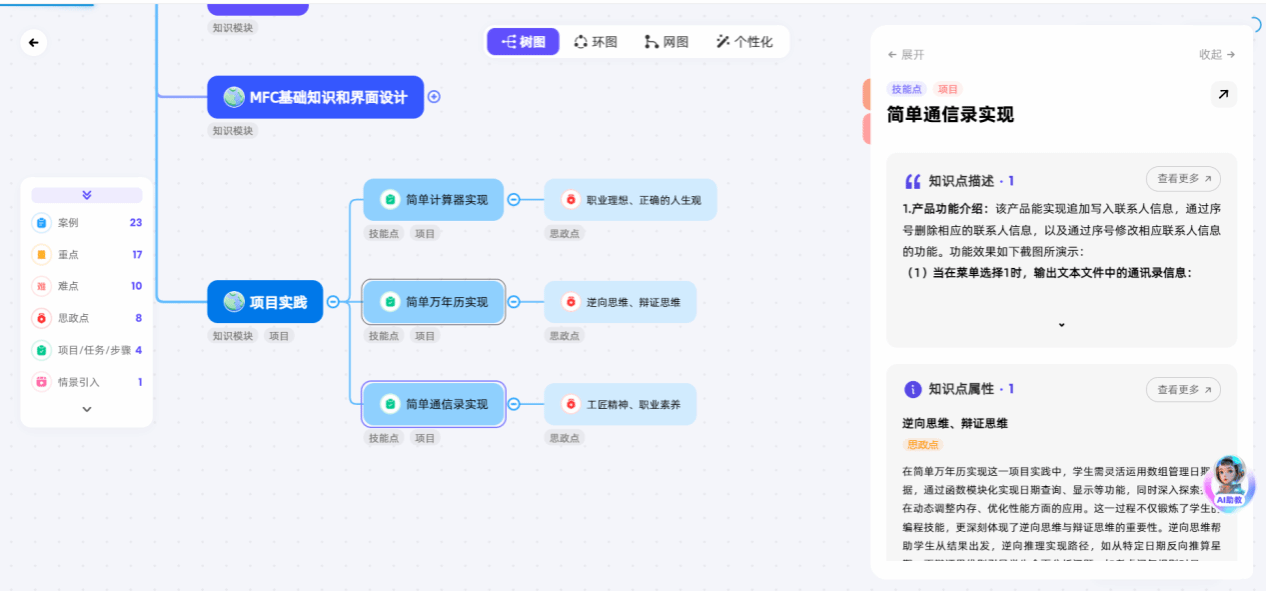1266x591 pixels.
Task: Click the 难点 icon in legend
Action: point(41,286)
